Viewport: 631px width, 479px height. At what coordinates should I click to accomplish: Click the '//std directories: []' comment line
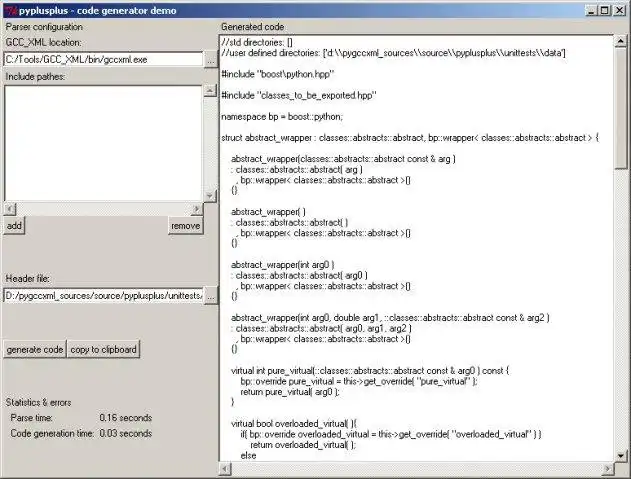click(x=257, y=42)
